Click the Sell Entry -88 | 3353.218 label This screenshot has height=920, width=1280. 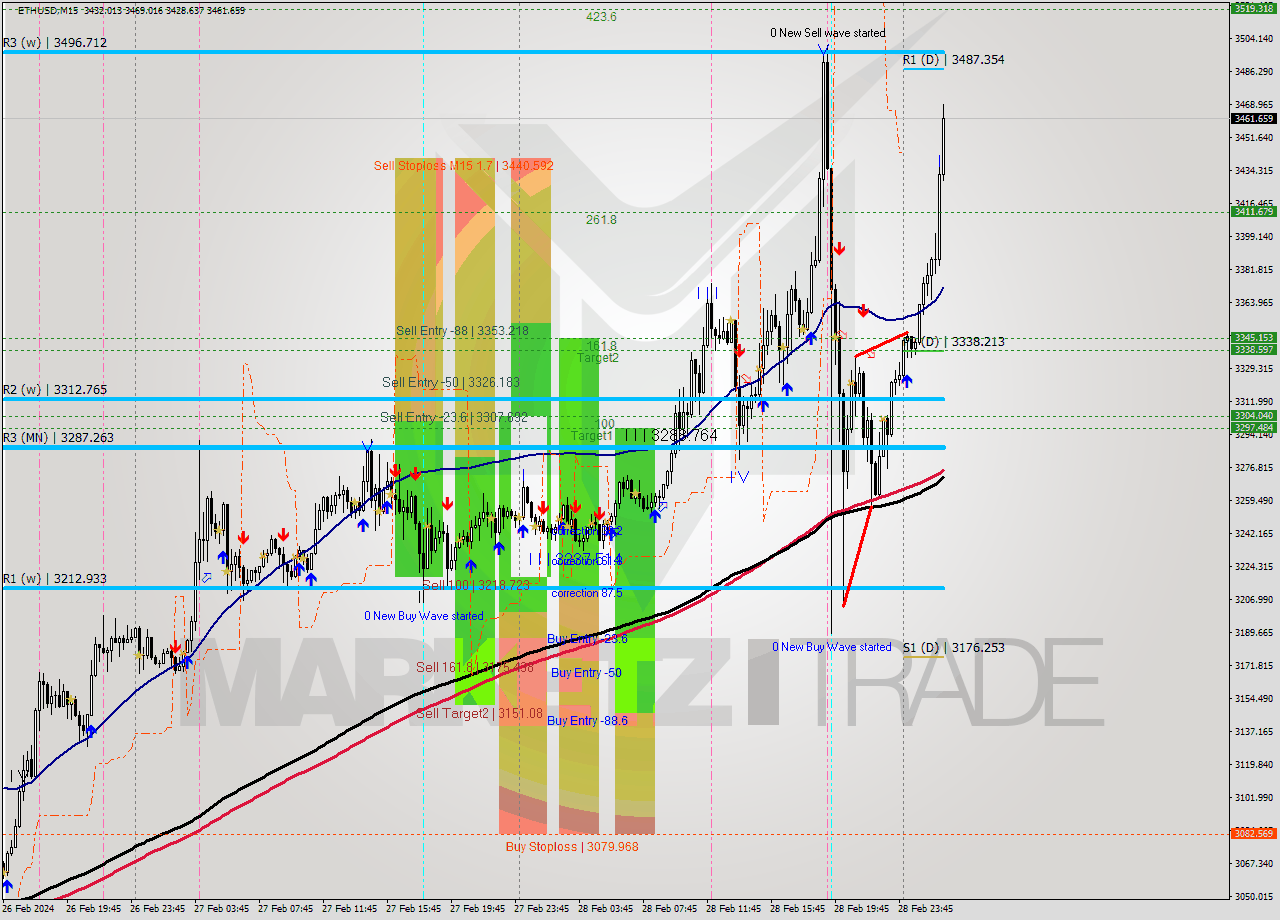pos(462,331)
